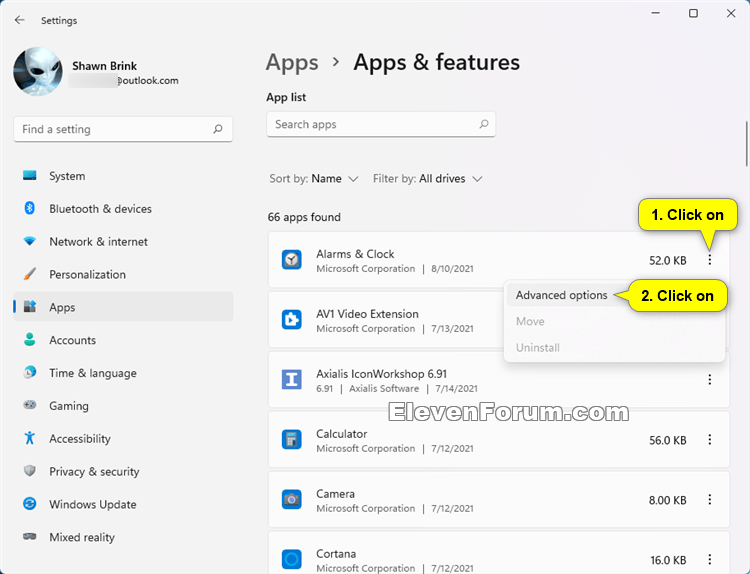Click the Camera app name
The height and width of the screenshot is (574, 750).
pos(335,494)
